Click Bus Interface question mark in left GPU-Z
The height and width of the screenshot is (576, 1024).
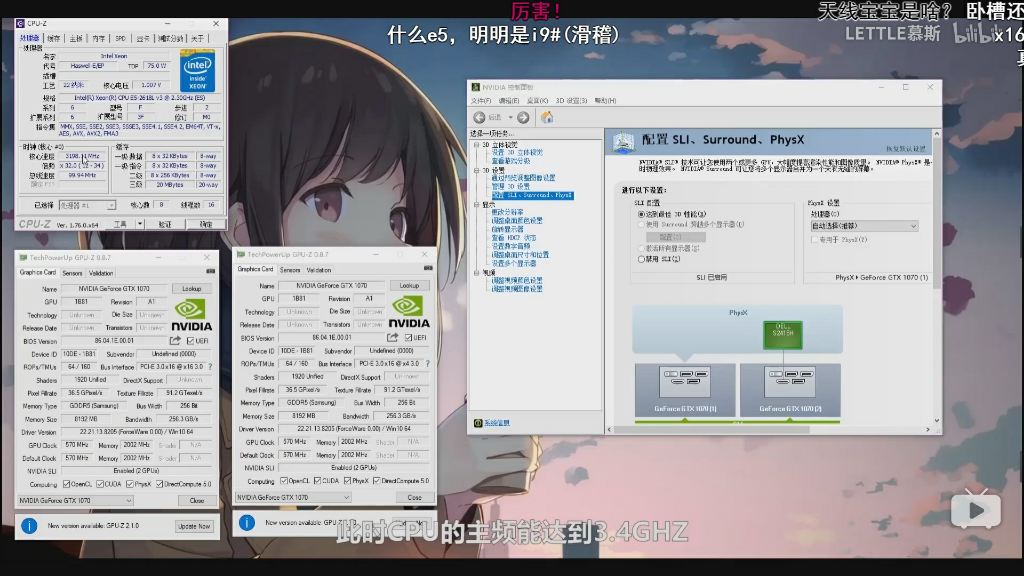(x=210, y=367)
